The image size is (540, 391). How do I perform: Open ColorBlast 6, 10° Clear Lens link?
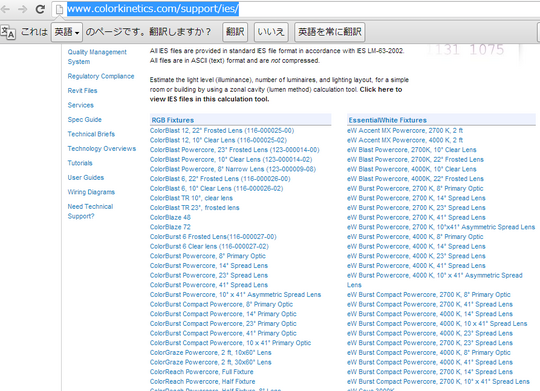pyautogui.click(x=216, y=188)
